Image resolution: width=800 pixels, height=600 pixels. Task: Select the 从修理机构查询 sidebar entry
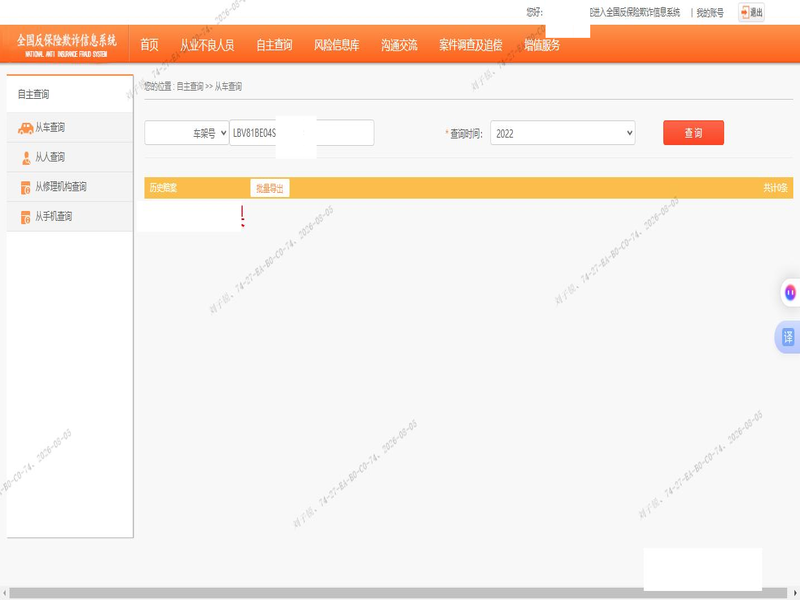coord(70,187)
